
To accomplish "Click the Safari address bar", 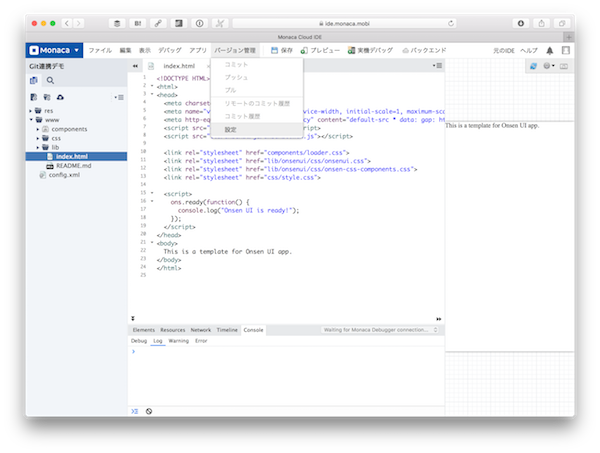I will tap(344, 23).
